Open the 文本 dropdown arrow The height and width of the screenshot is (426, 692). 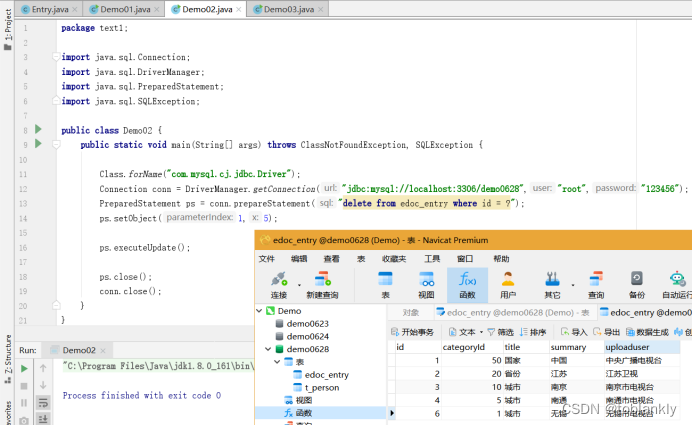(481, 332)
